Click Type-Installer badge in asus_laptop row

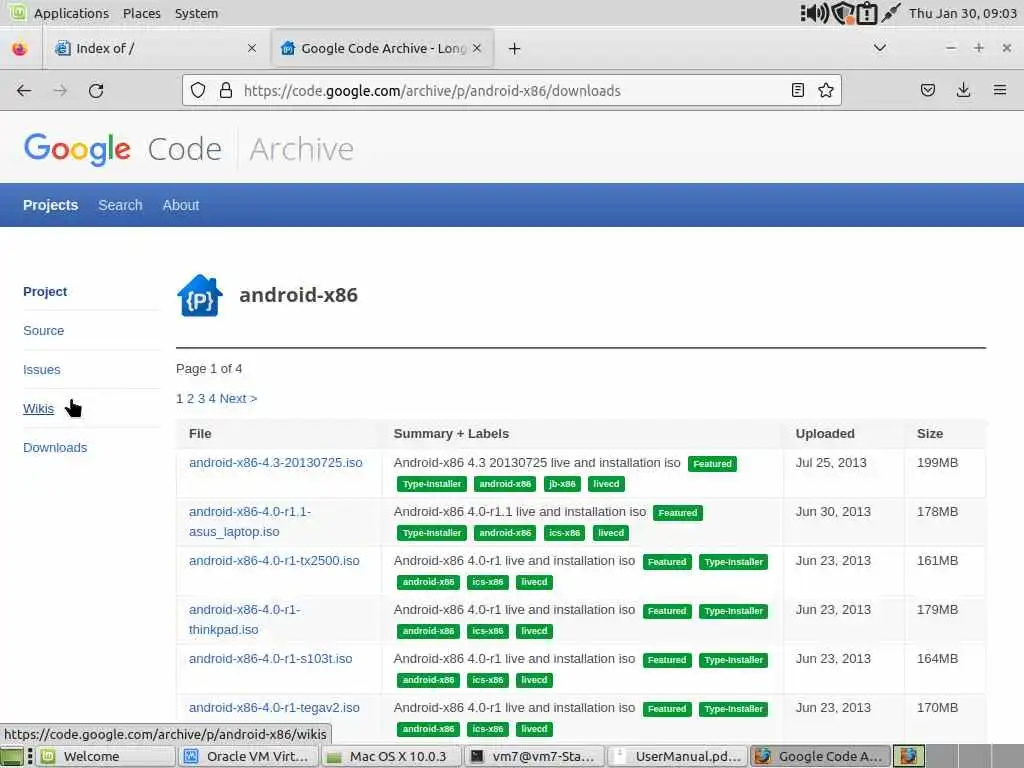[432, 533]
